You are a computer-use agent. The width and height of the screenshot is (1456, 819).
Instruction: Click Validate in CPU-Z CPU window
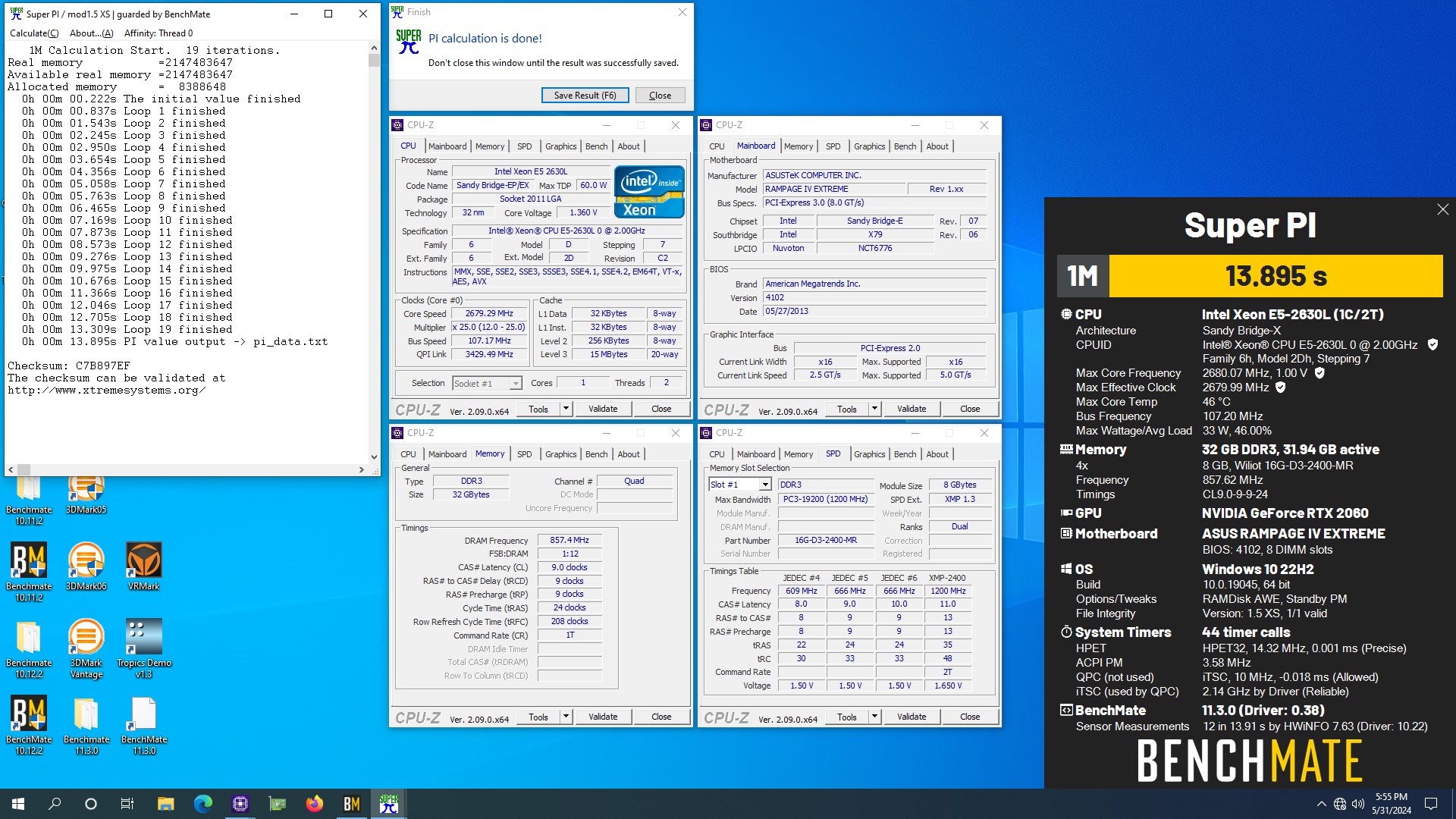(x=603, y=409)
